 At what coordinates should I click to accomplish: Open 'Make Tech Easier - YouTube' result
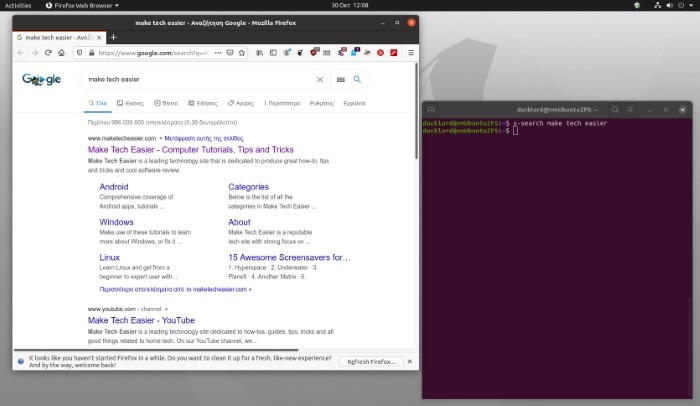pos(141,320)
